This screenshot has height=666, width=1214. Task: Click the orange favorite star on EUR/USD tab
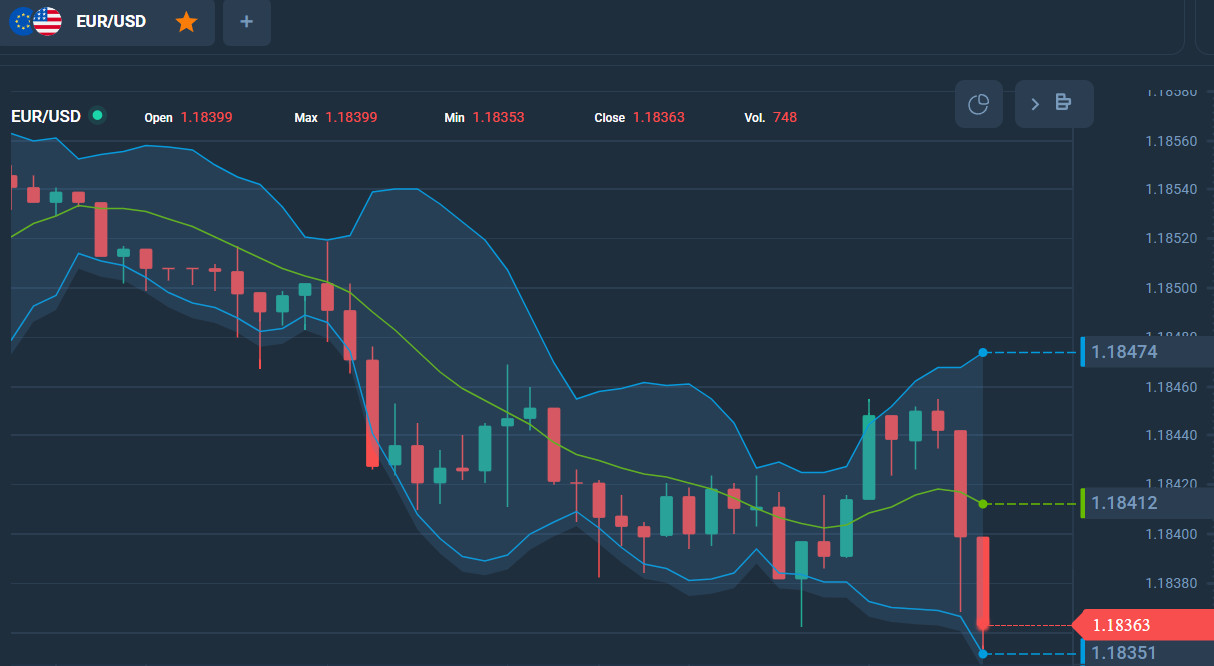186,22
